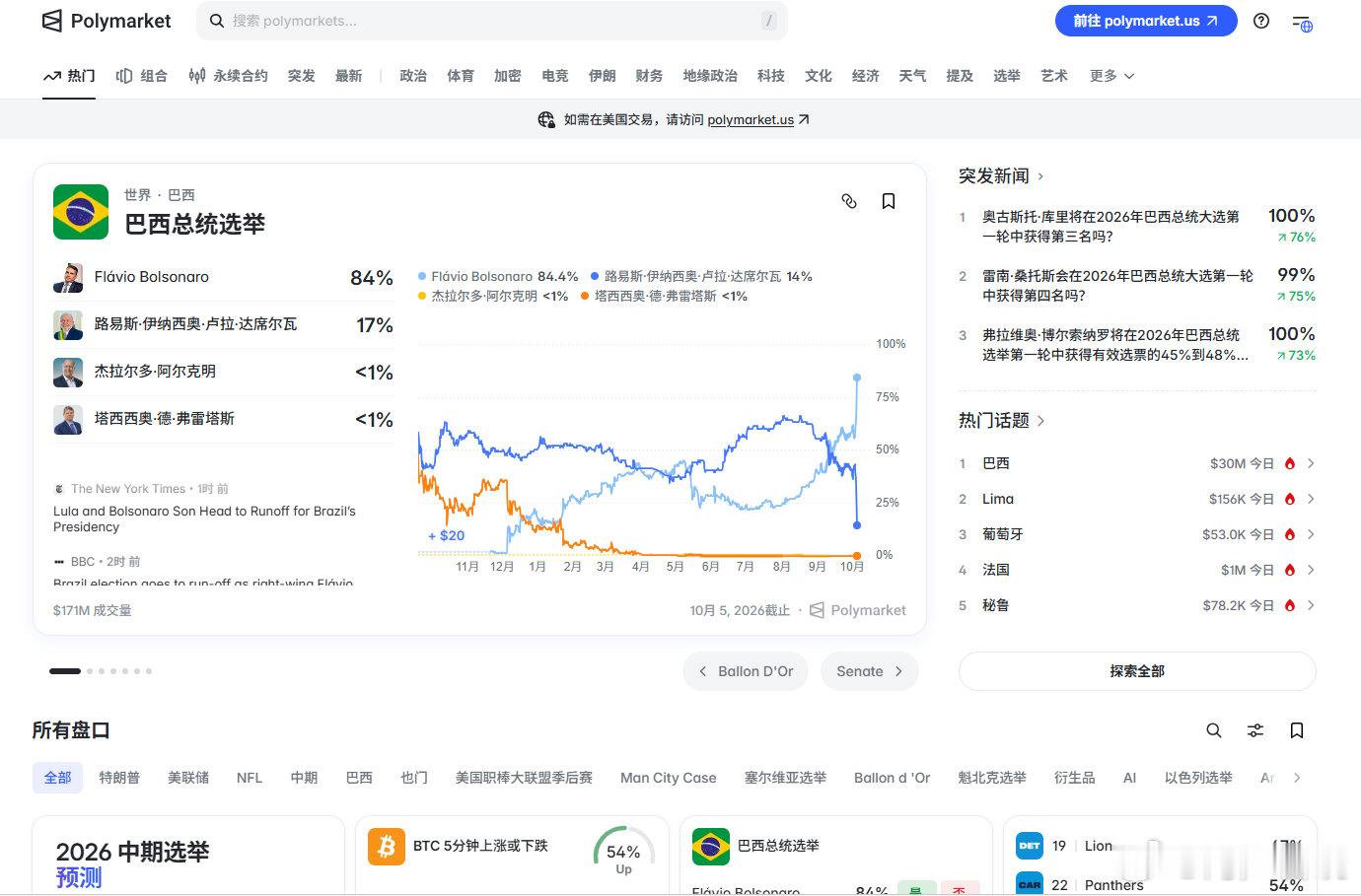Click globe icon in US trading banner
This screenshot has height=896, width=1361.
[545, 119]
